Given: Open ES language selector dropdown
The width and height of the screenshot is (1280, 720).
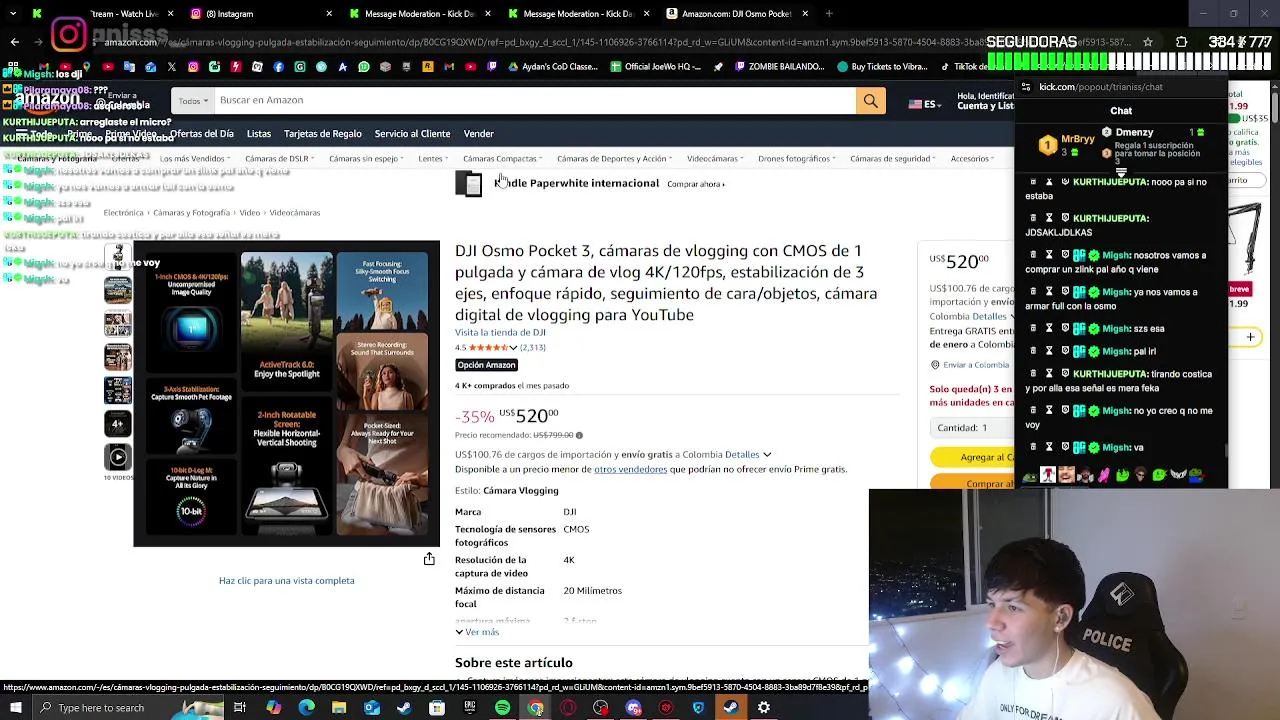Looking at the screenshot, I should coord(924,104).
